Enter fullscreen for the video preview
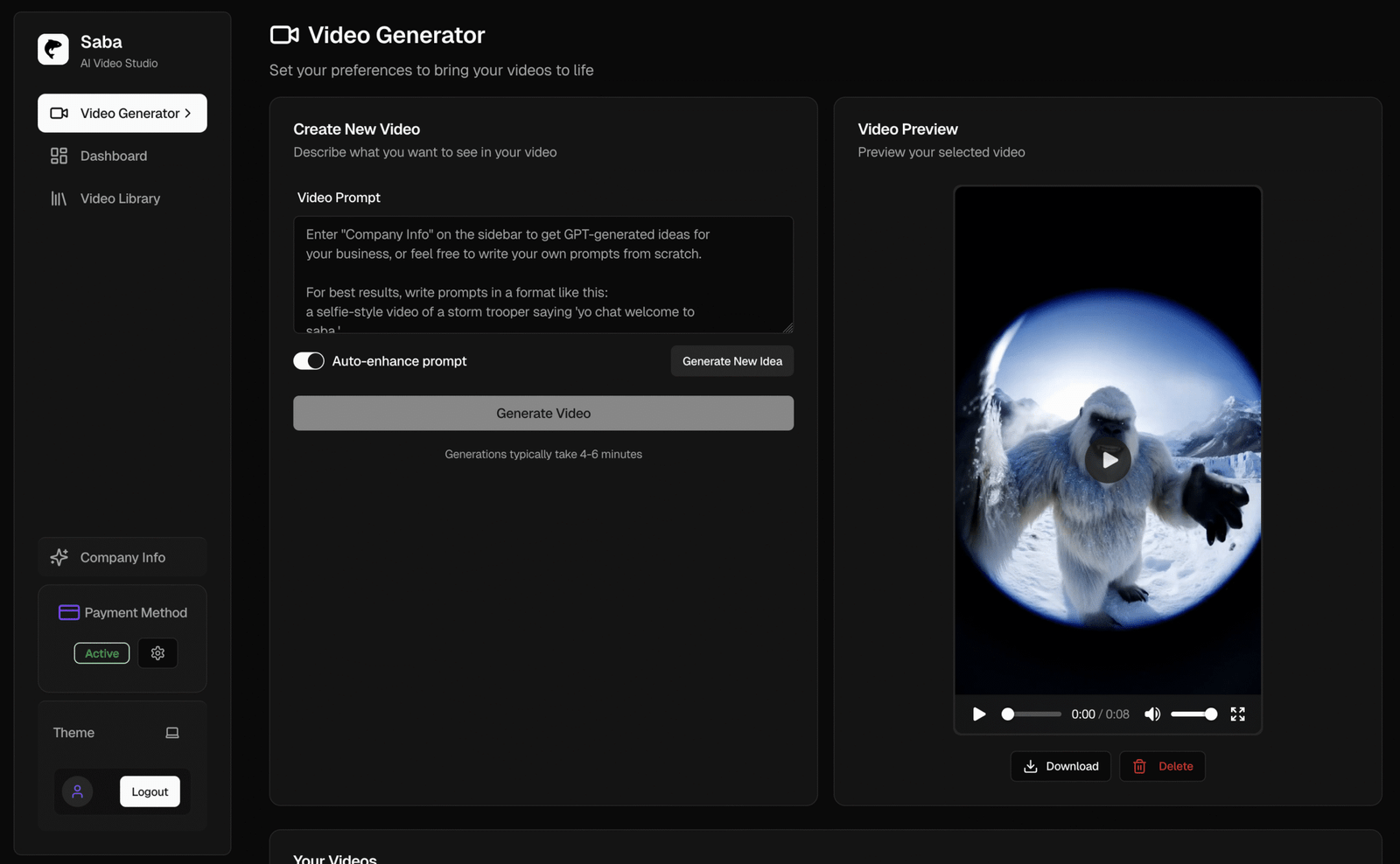The height and width of the screenshot is (864, 1400). coord(1237,714)
